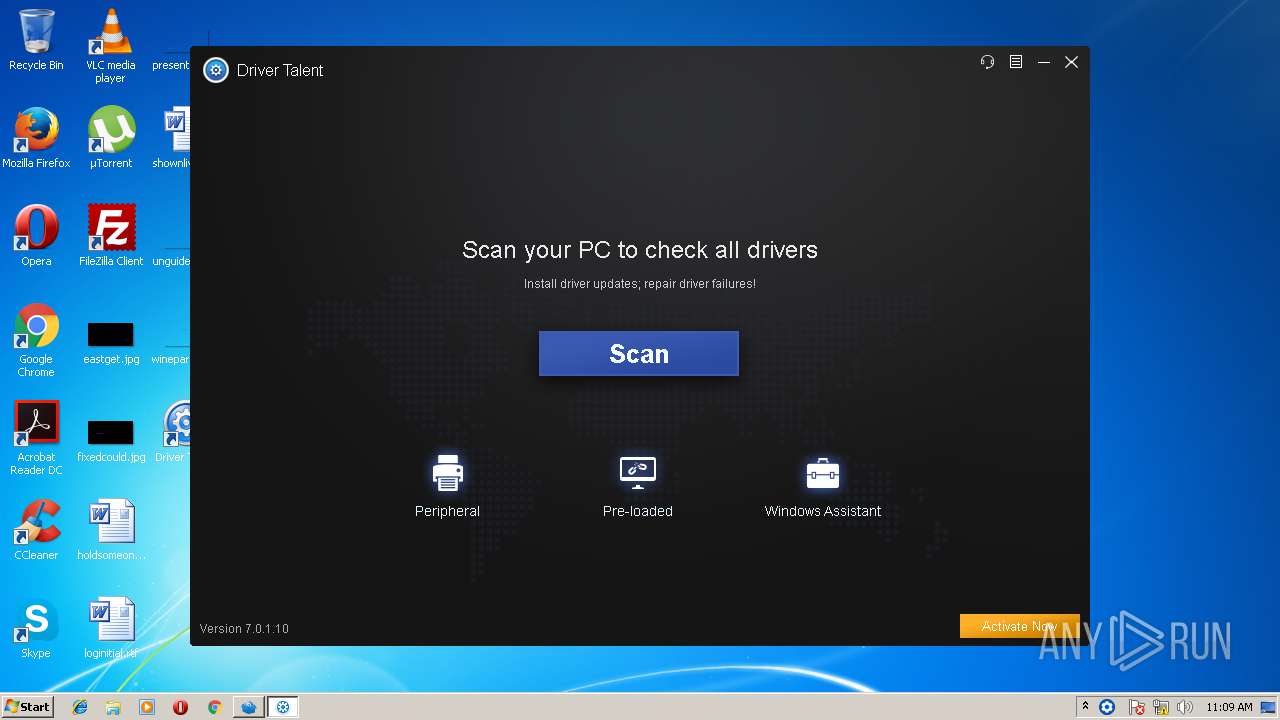Image resolution: width=1280 pixels, height=720 pixels.
Task: Select fixedcould.jpg file on desktop
Action: pos(111,440)
